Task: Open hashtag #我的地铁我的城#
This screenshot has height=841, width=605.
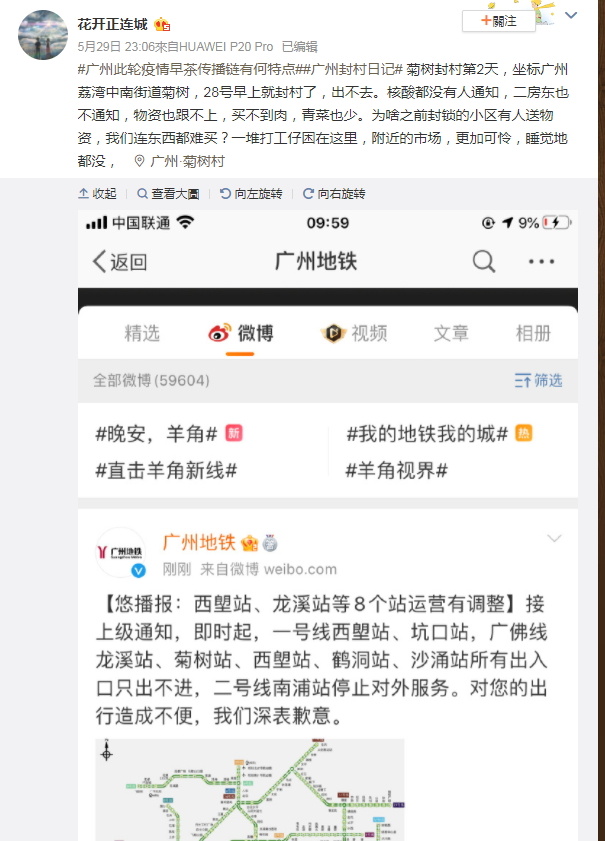Action: (x=427, y=433)
